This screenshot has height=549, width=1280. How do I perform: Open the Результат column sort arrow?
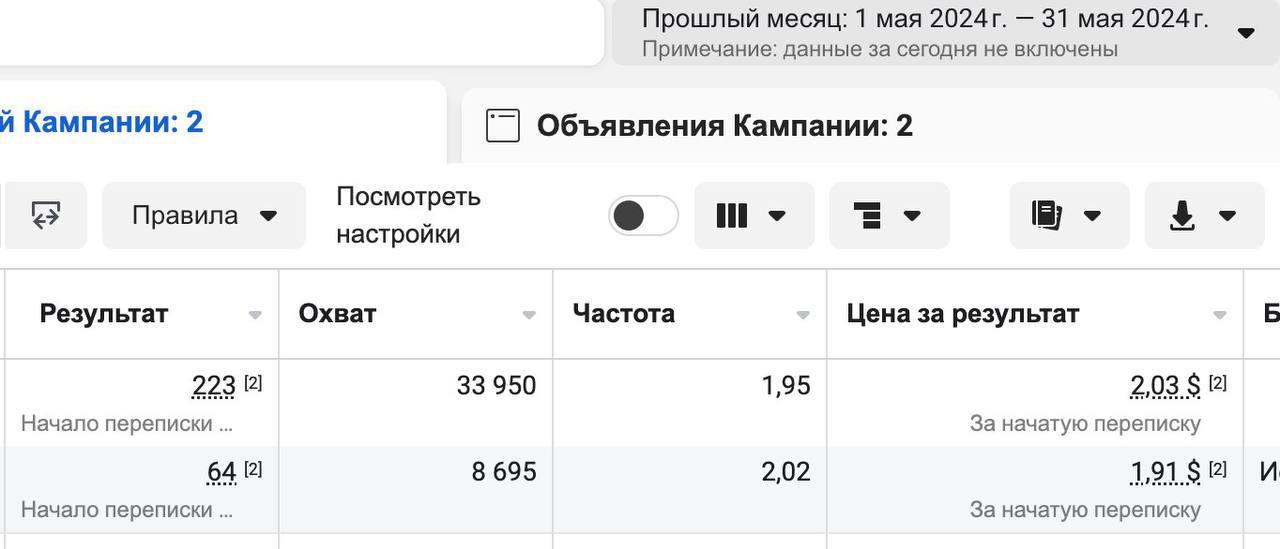(255, 315)
